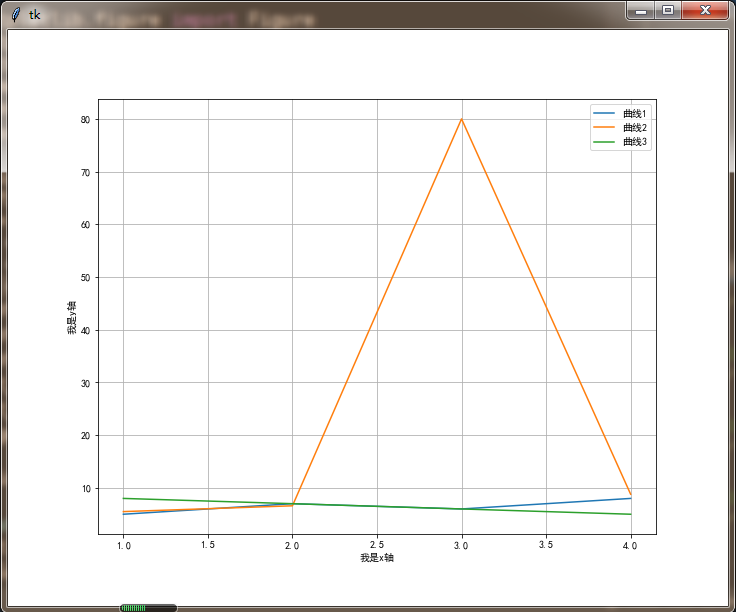
Task: Click the x-axis tick value 2.5
Action: 377,545
